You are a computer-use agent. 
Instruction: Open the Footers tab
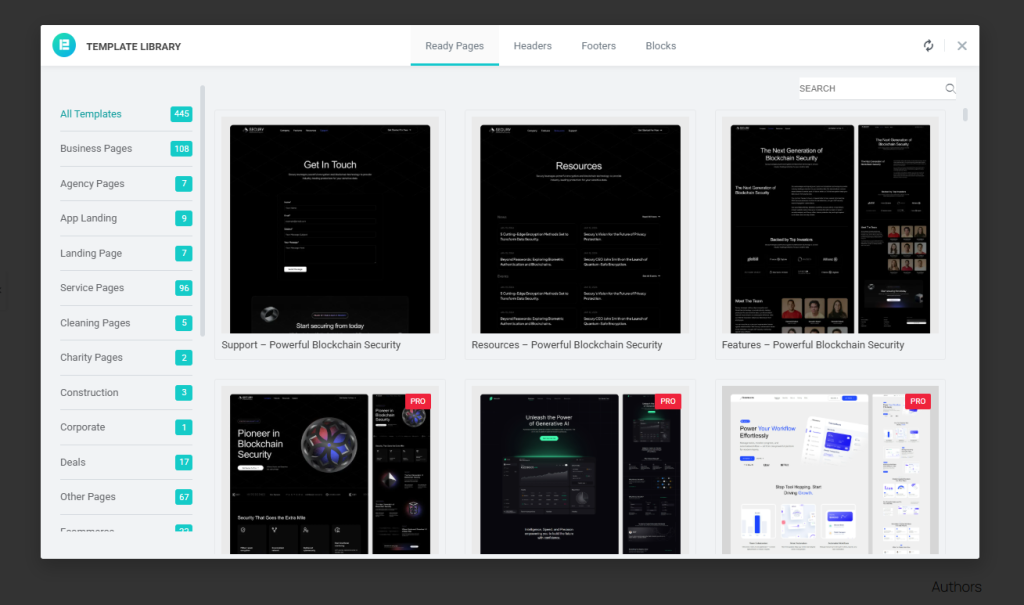point(598,46)
